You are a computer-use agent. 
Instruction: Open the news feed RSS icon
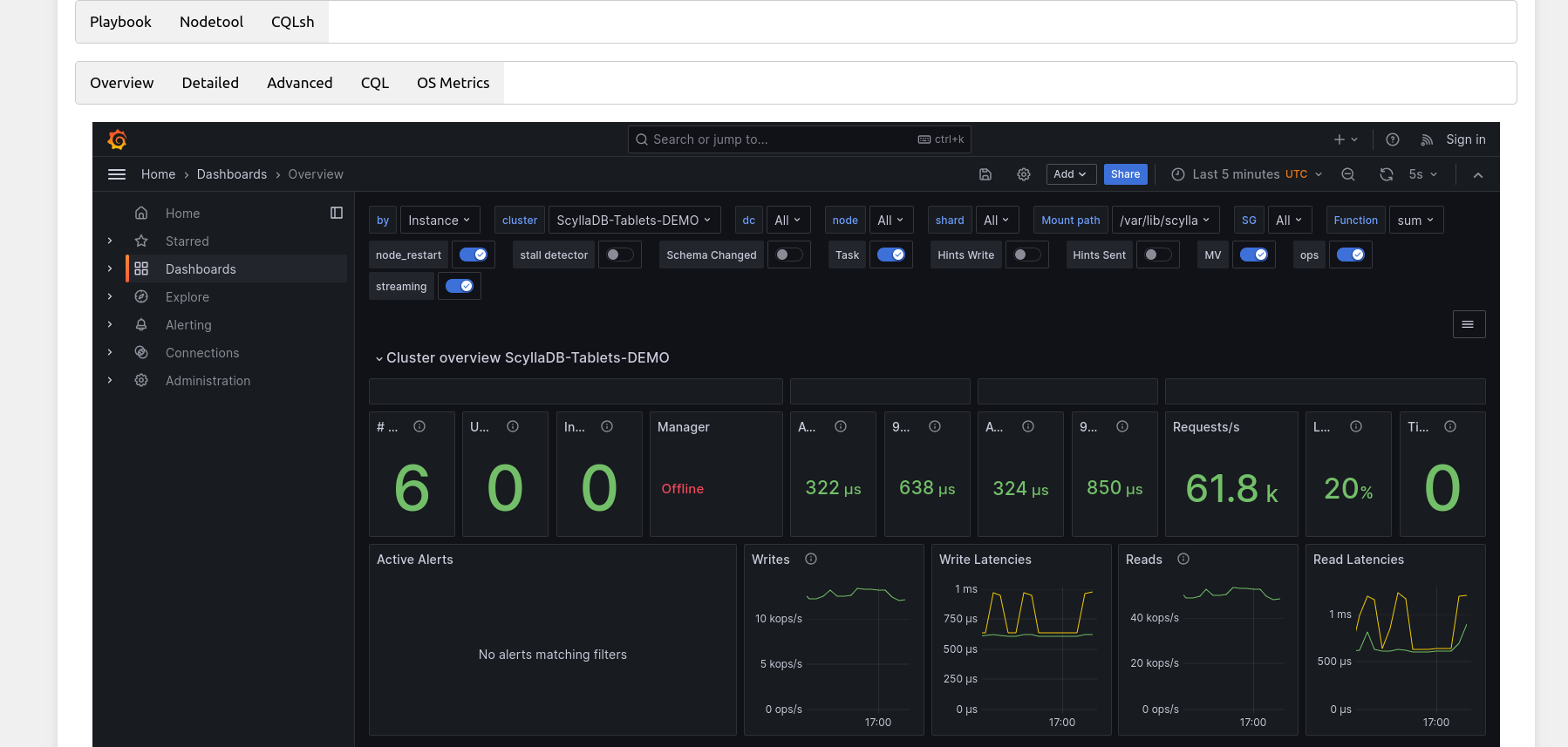tap(1427, 139)
